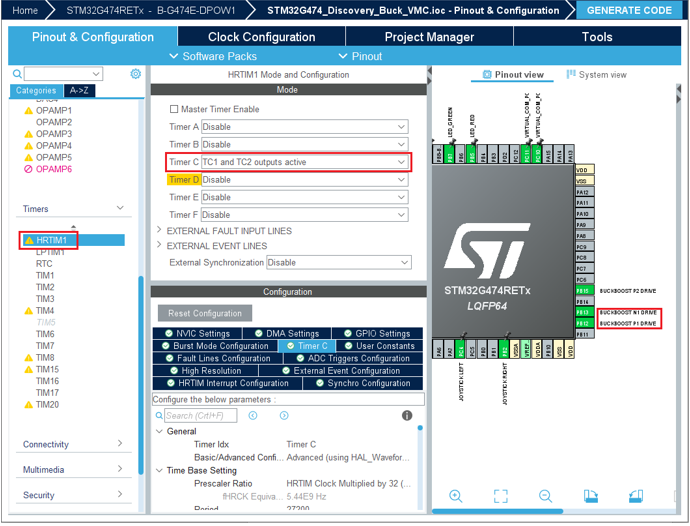This screenshot has width=690, height=526.
Task: Click the Reset Configuration button
Action: 205,313
